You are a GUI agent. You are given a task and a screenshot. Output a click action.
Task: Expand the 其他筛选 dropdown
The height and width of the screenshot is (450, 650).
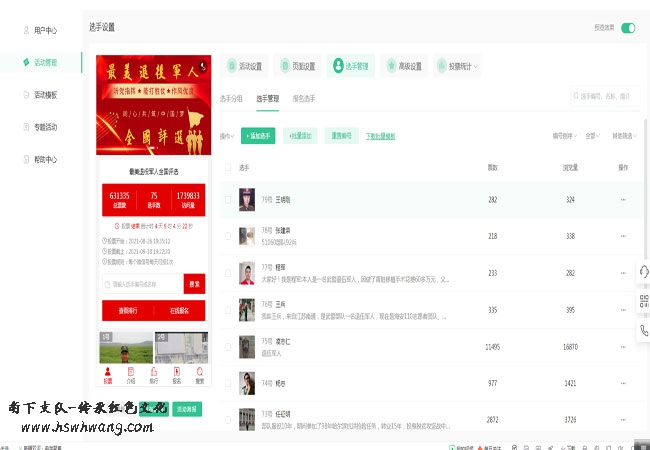tap(624, 136)
